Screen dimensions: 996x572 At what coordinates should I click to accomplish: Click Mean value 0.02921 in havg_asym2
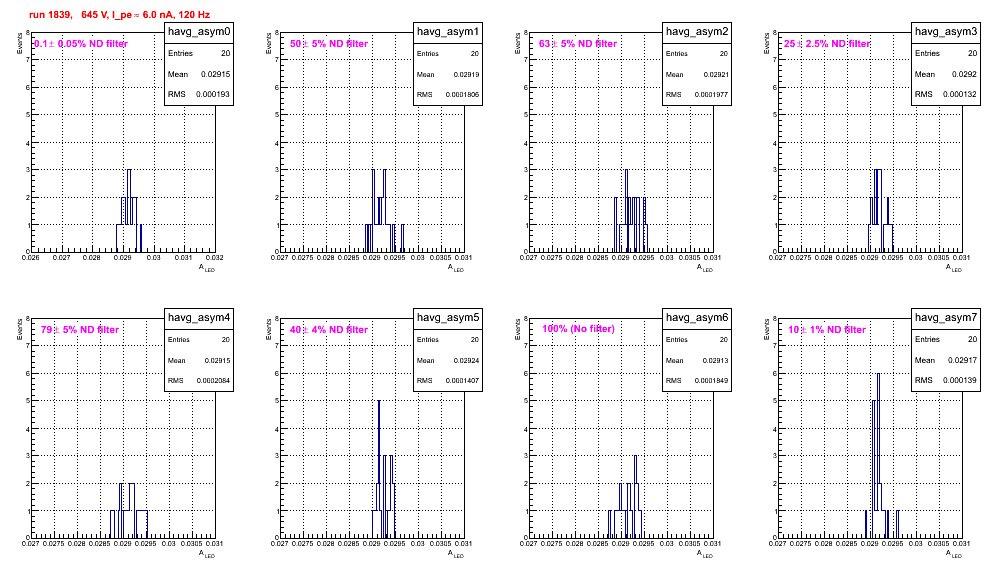715,75
